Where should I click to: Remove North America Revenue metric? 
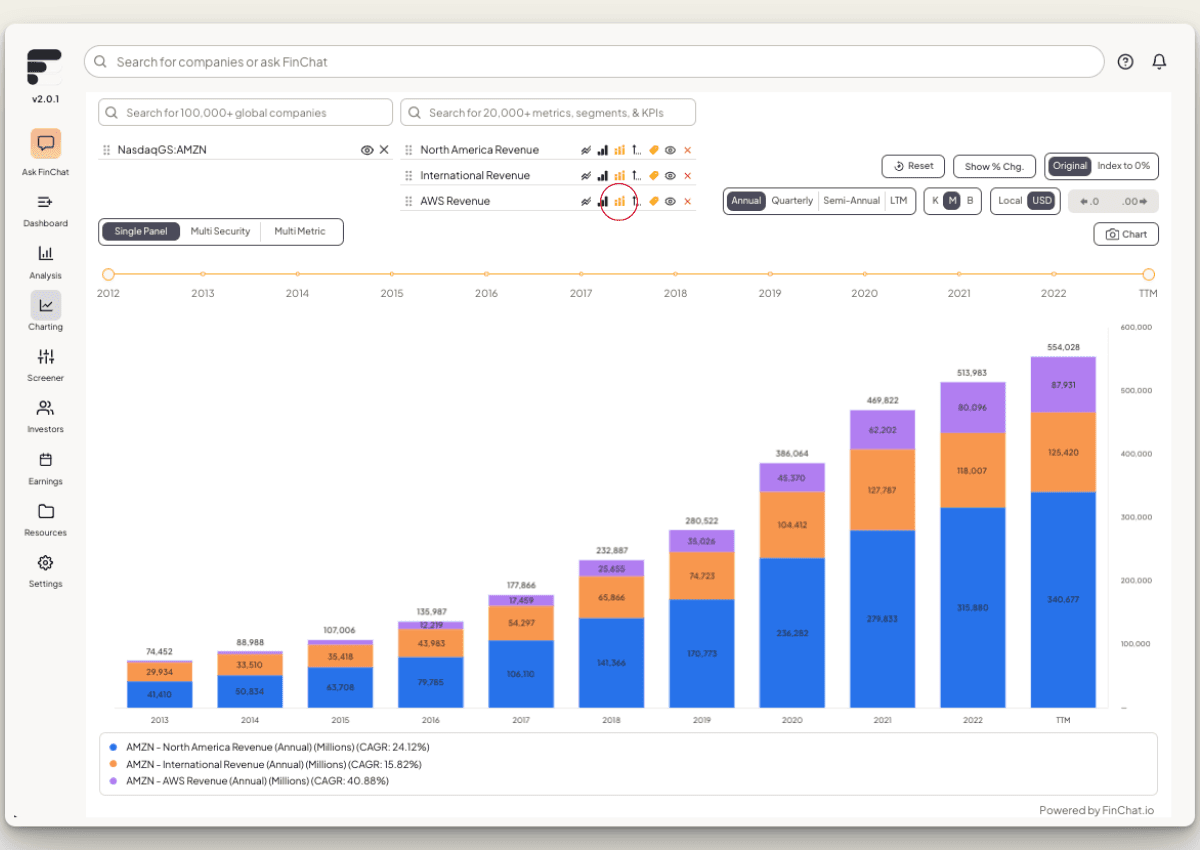687,150
